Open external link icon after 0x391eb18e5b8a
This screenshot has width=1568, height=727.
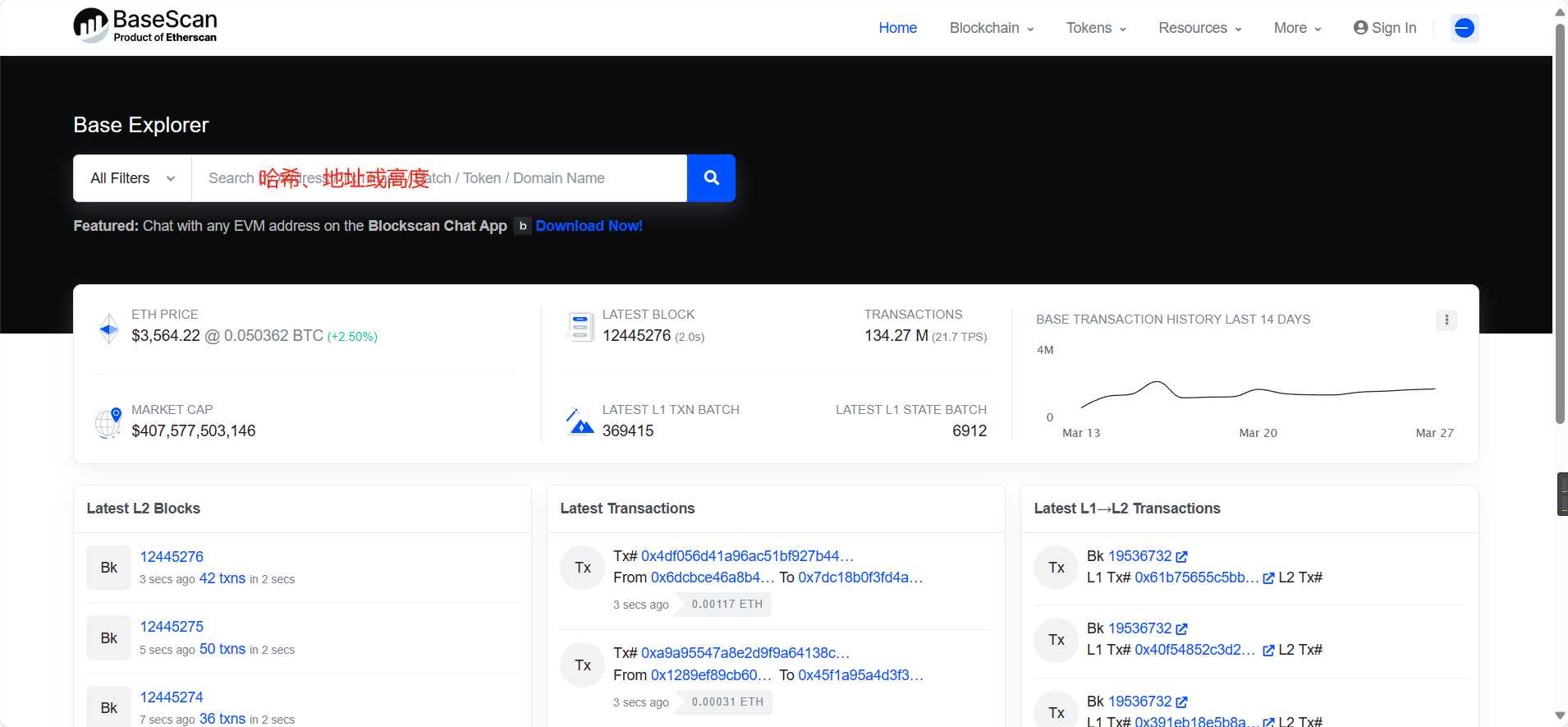coord(1268,722)
